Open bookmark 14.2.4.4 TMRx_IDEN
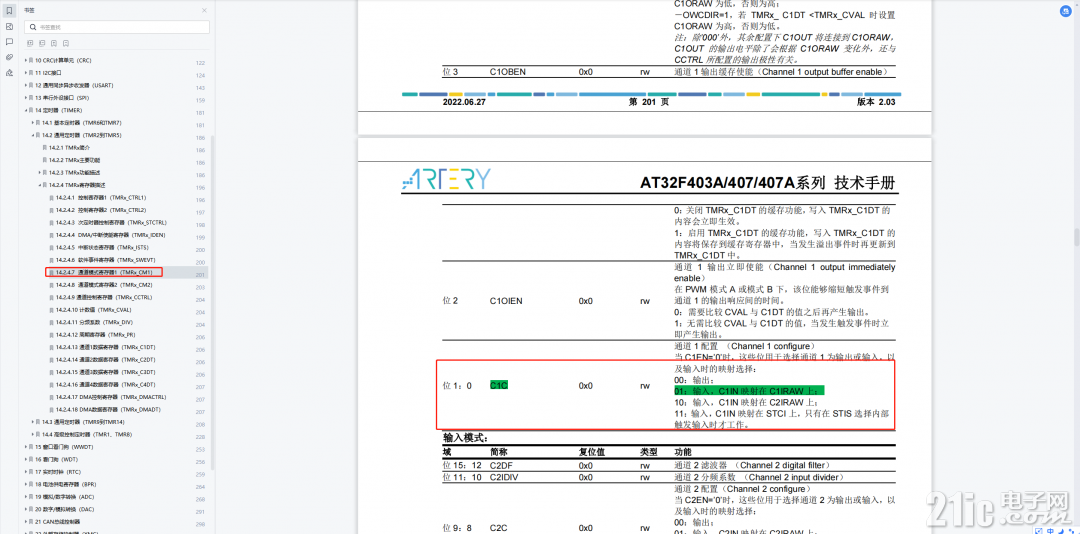 (110, 235)
